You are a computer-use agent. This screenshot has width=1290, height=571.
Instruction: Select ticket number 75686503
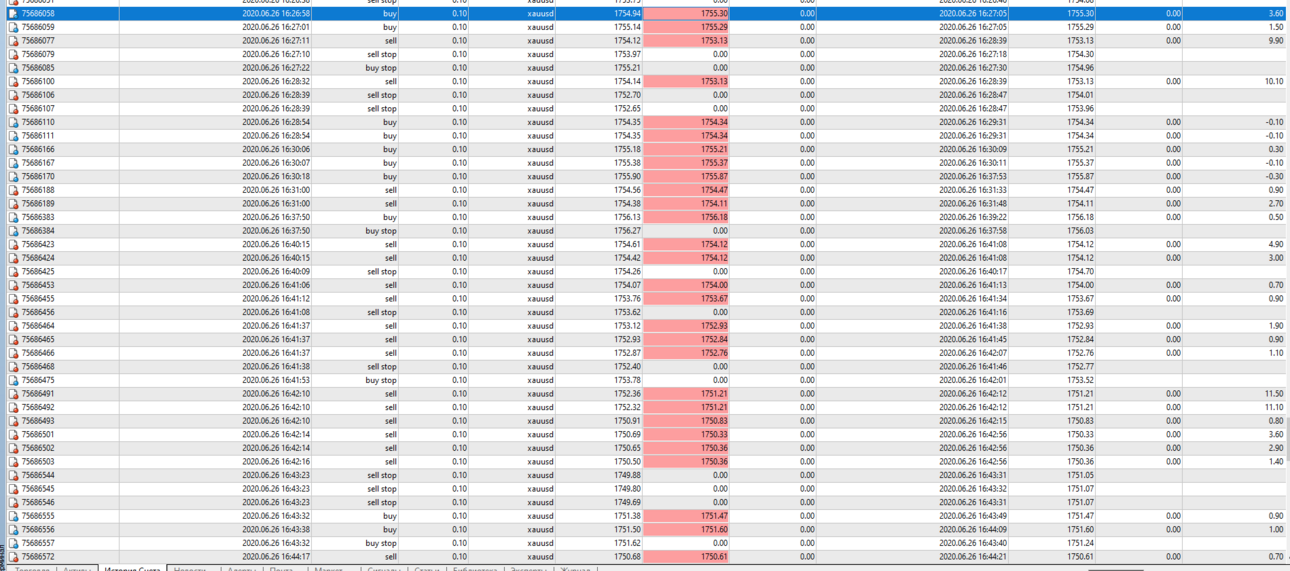(38, 462)
